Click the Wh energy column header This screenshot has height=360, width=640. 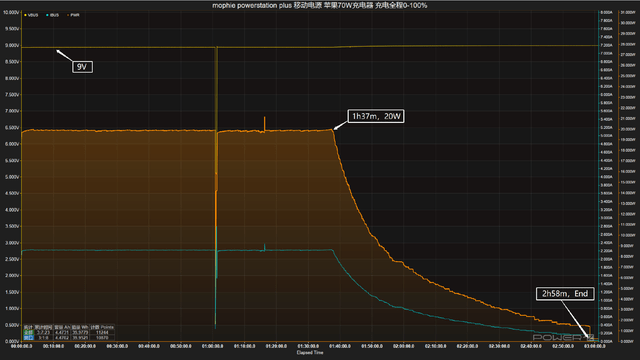(x=80, y=327)
